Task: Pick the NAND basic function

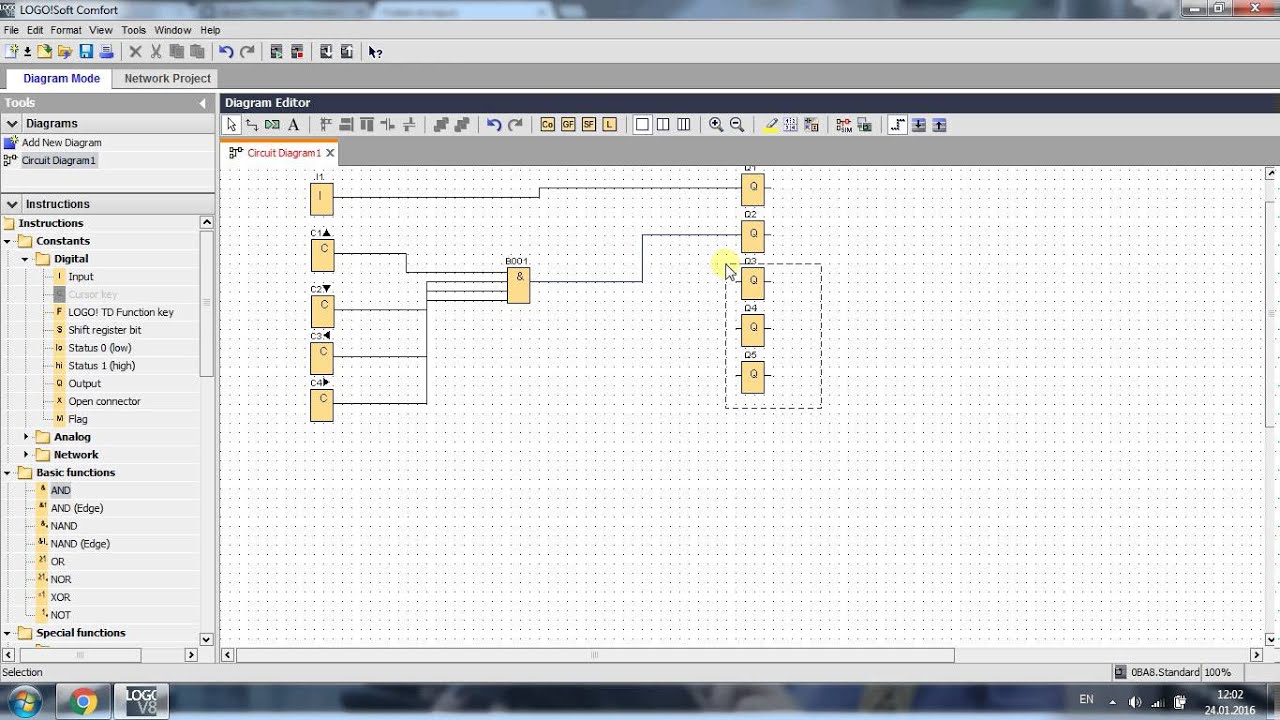Action: tap(63, 526)
